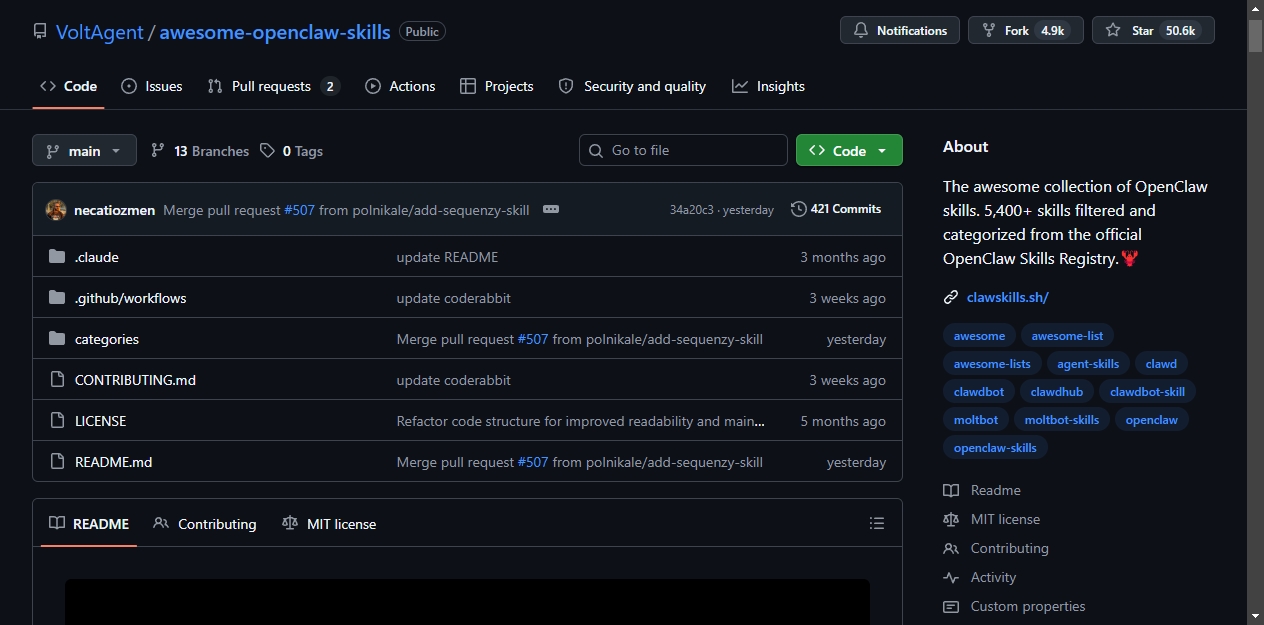
Task: Click the scrollbar down arrow
Action: point(1255,616)
